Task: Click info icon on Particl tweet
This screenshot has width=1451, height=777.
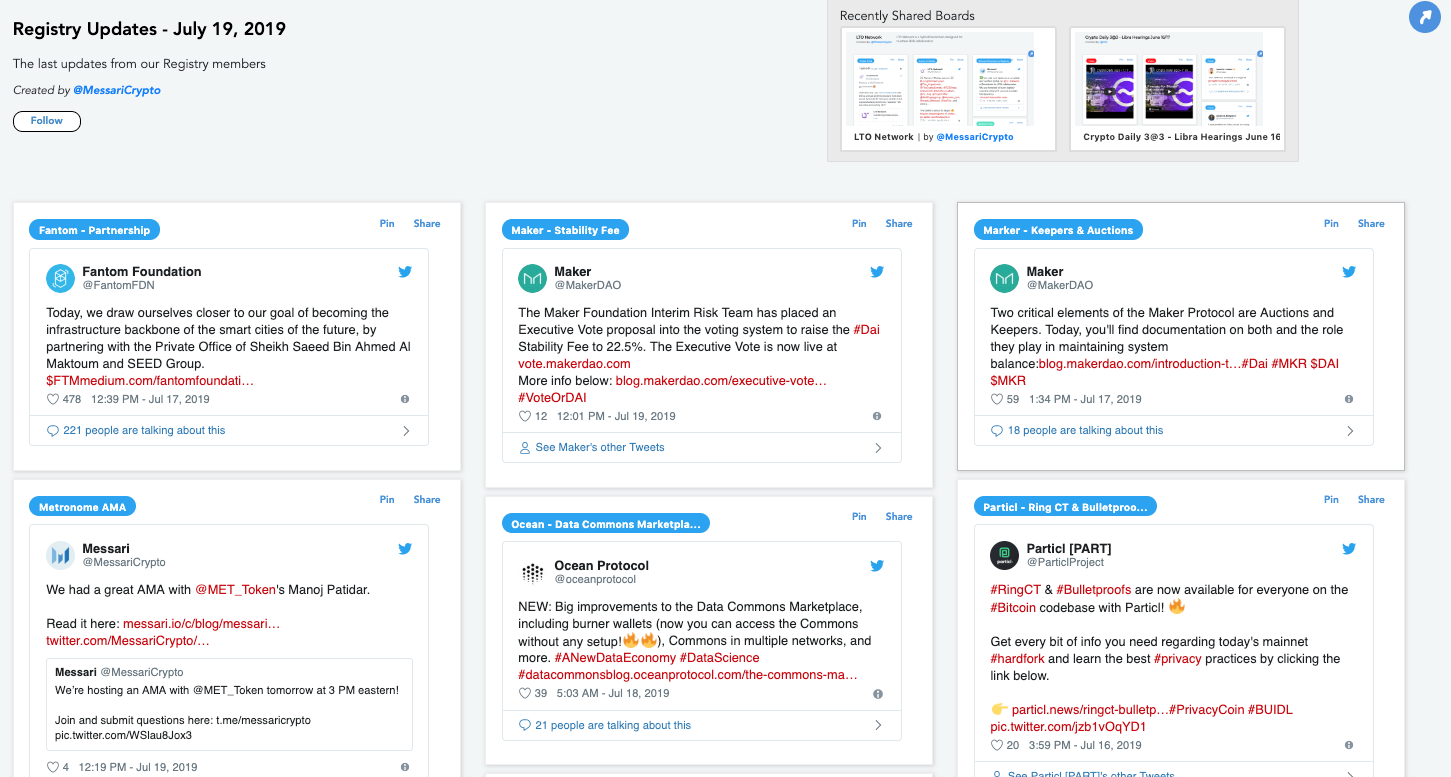Action: click(1349, 745)
